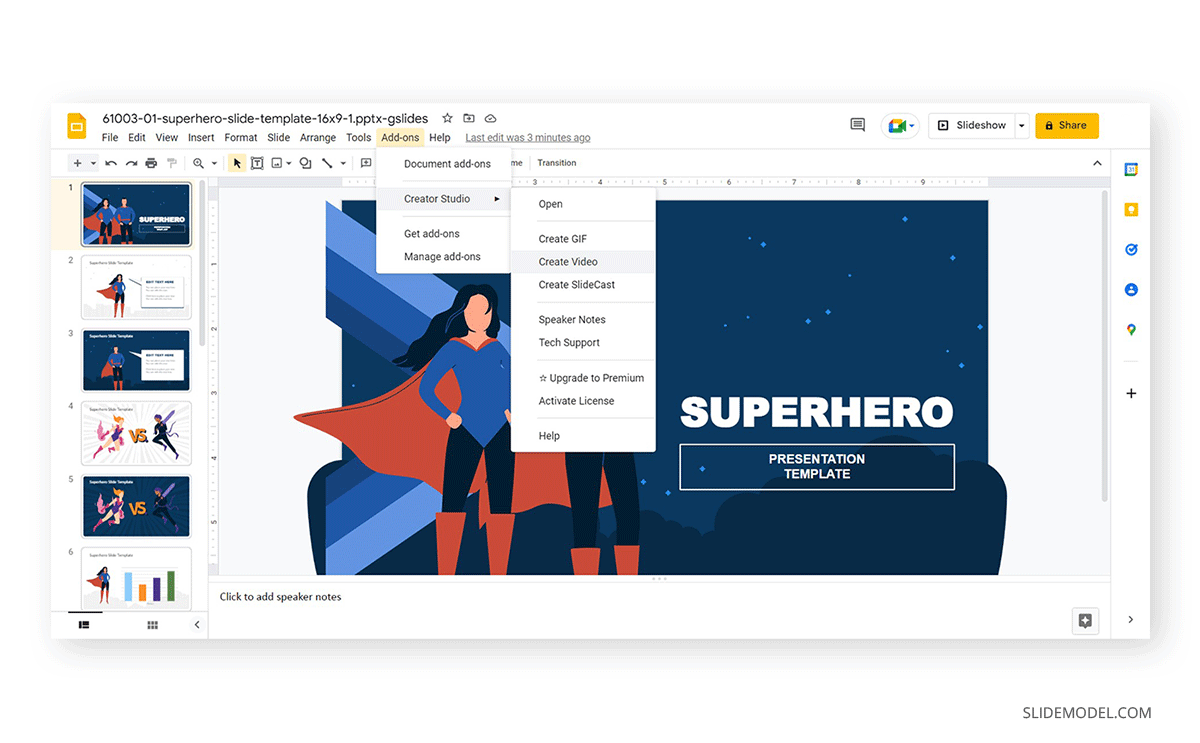The height and width of the screenshot is (743, 1200).
Task: Open the File menu
Action: 110,138
